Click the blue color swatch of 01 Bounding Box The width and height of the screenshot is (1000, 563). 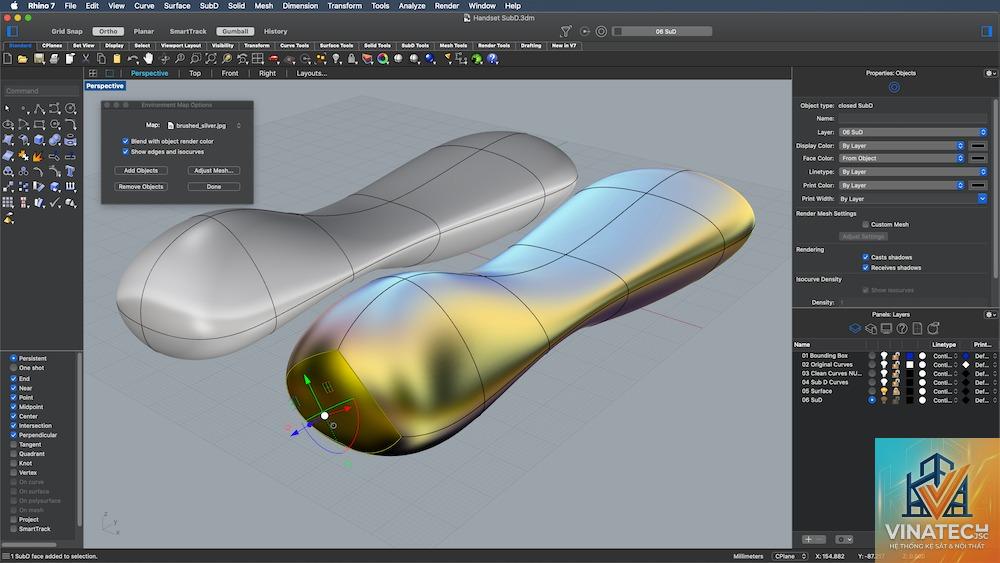tap(909, 356)
